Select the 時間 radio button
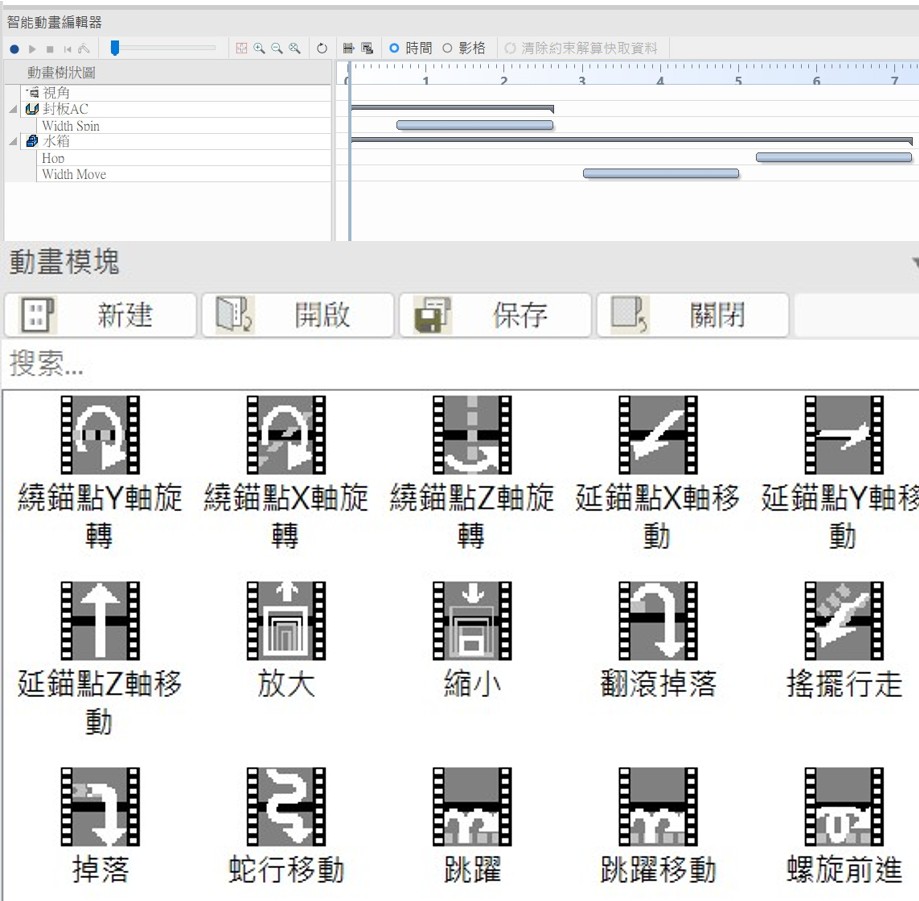The width and height of the screenshot is (919, 901). [x=394, y=48]
